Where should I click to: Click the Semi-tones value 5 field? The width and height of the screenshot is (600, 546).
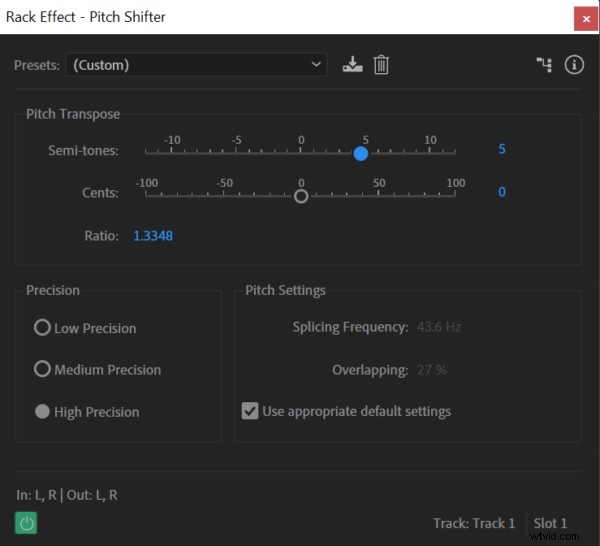(x=502, y=150)
